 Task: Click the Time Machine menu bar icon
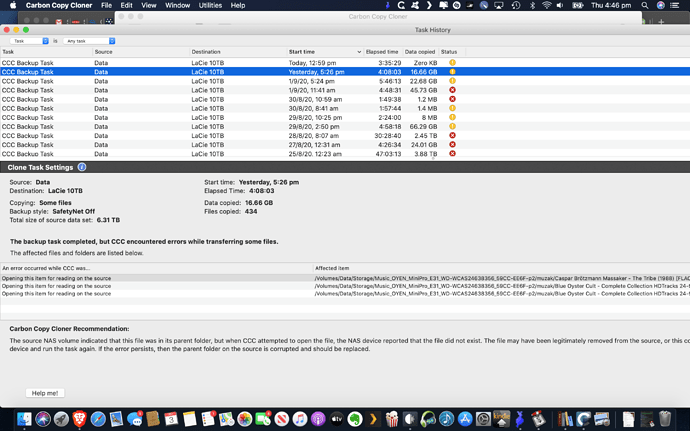point(516,5)
